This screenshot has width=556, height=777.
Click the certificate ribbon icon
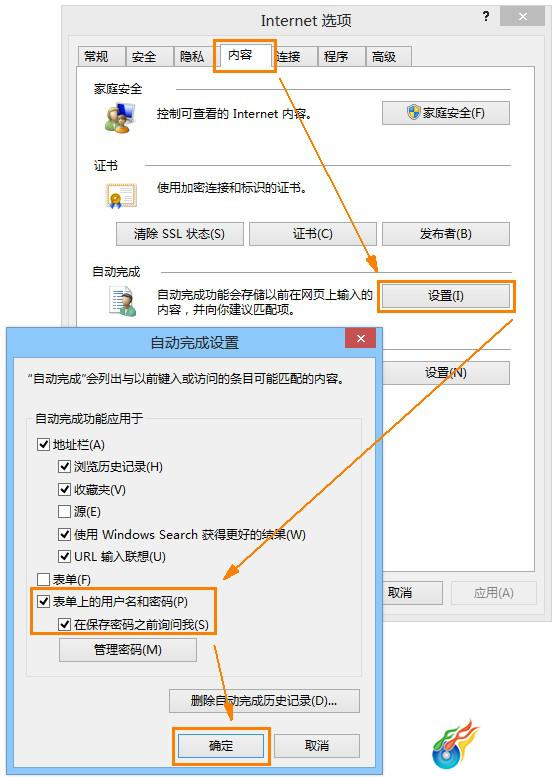(120, 195)
